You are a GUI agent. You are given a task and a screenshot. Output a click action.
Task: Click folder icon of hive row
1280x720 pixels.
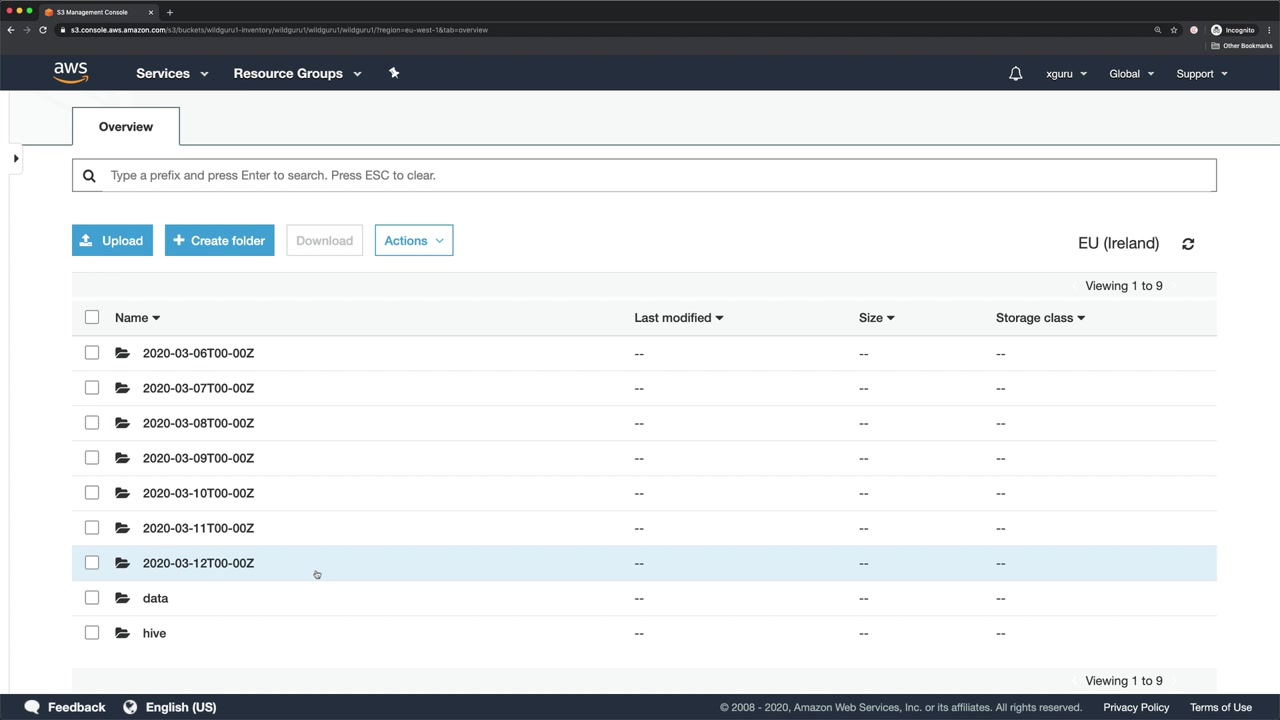point(122,633)
